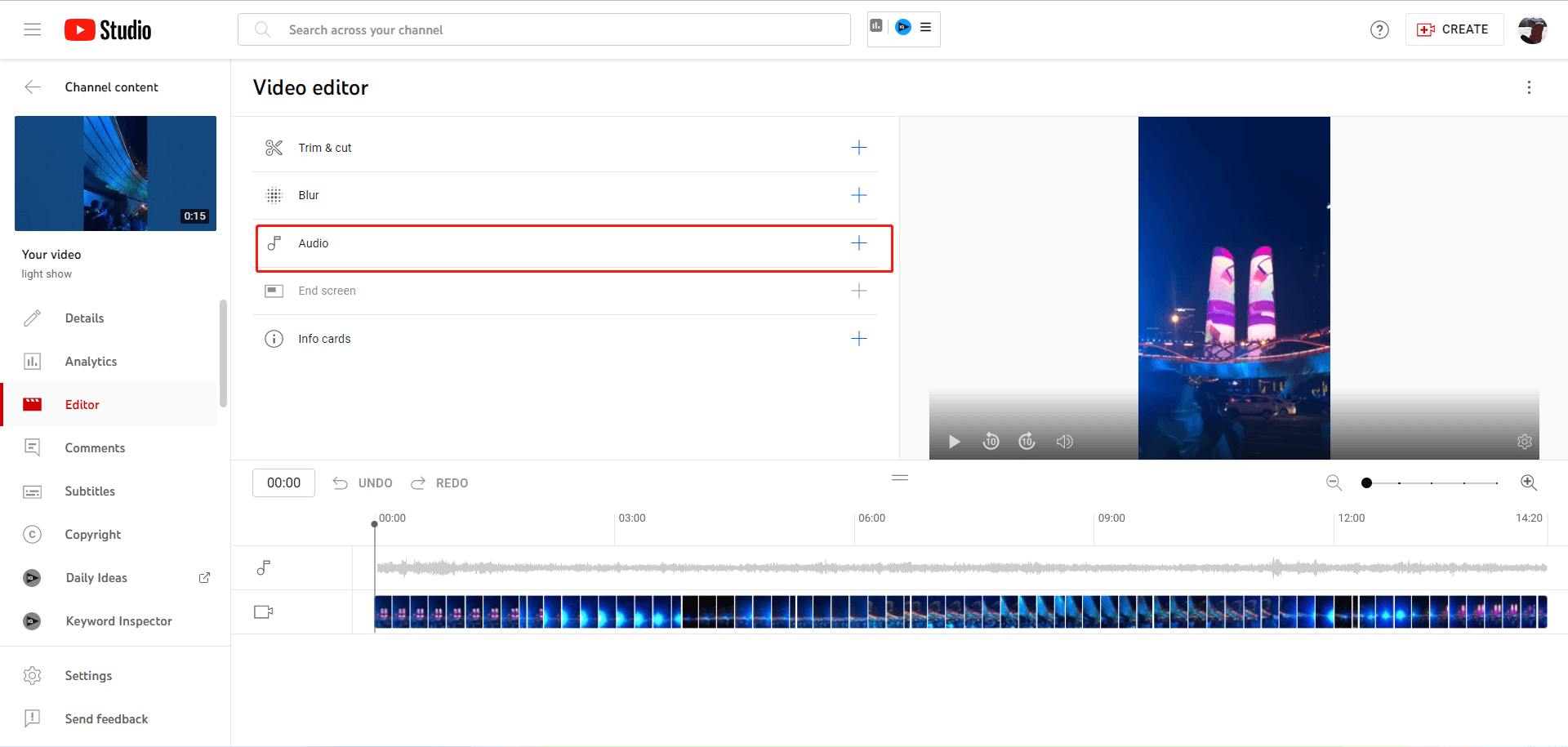The width and height of the screenshot is (1568, 747).
Task: Click Daily Ideas external link icon
Action: [x=204, y=578]
